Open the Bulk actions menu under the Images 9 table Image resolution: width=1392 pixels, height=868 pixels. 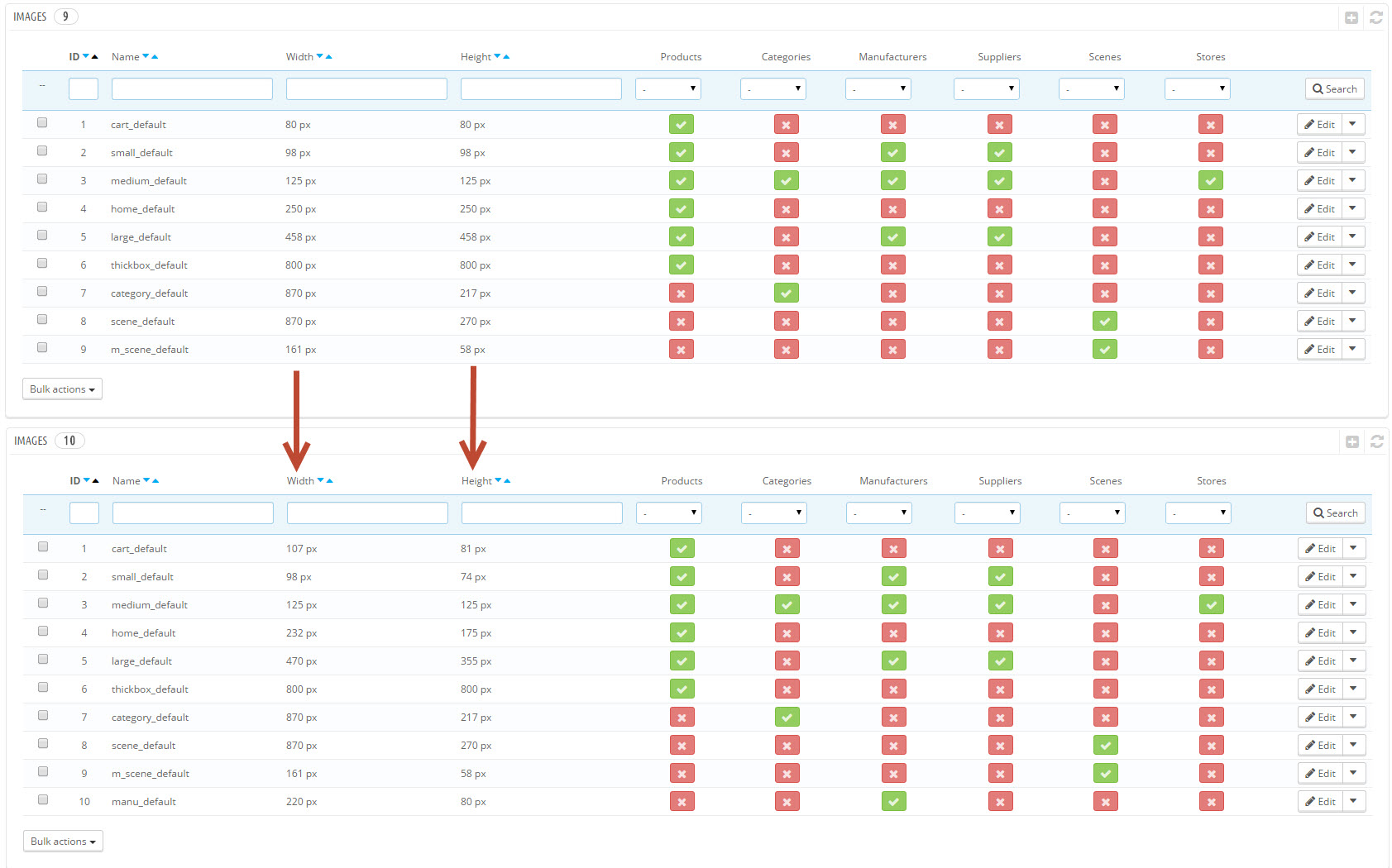[62, 389]
